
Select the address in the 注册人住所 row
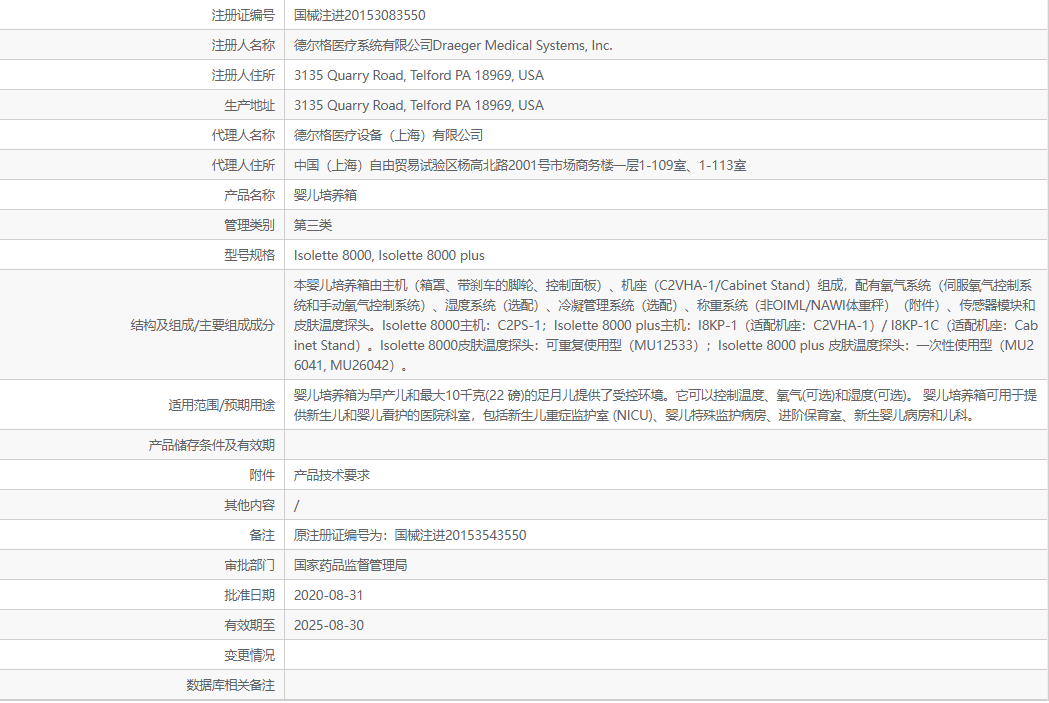(419, 76)
